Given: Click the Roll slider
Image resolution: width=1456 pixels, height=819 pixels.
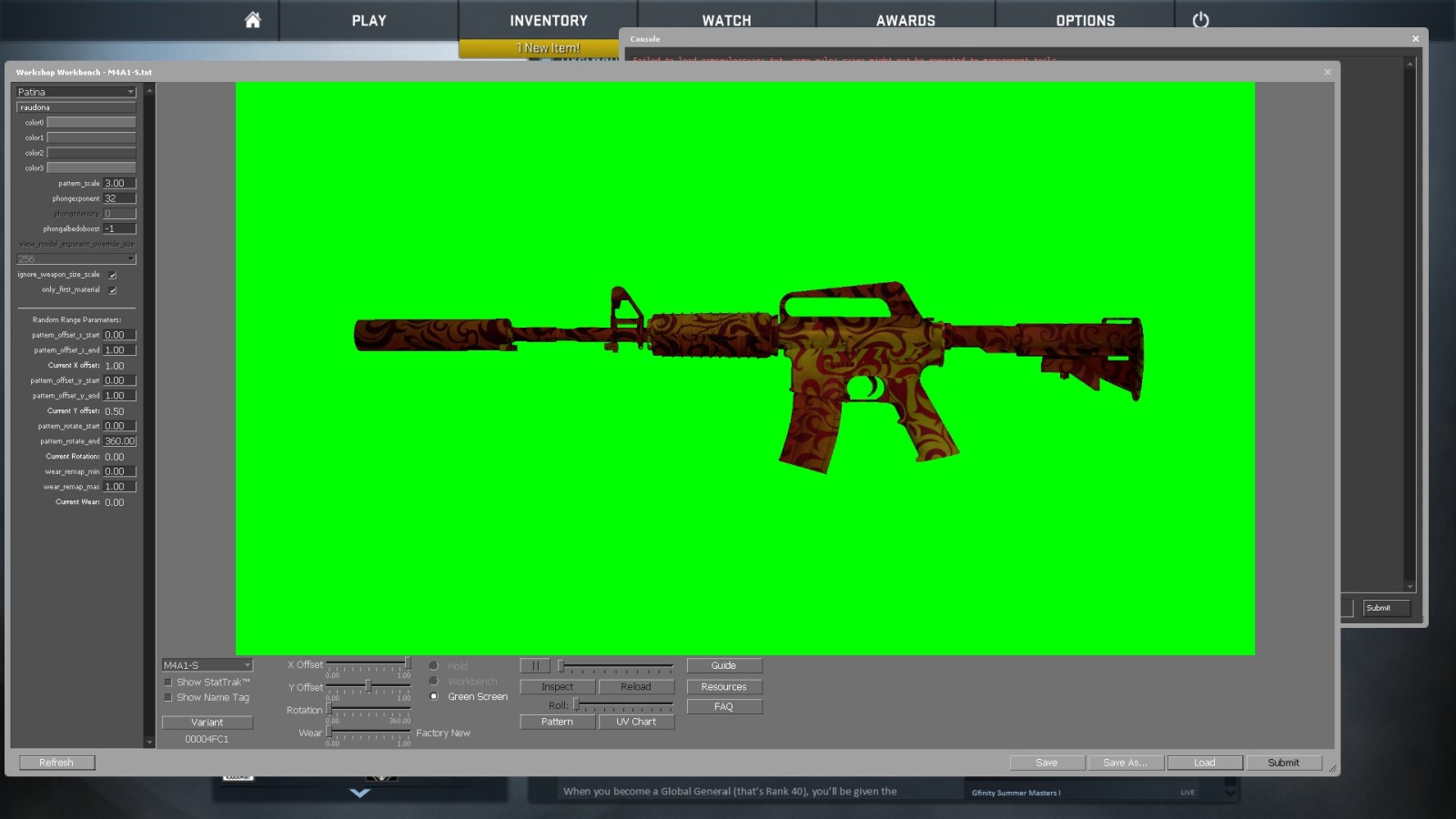Looking at the screenshot, I should 623,705.
